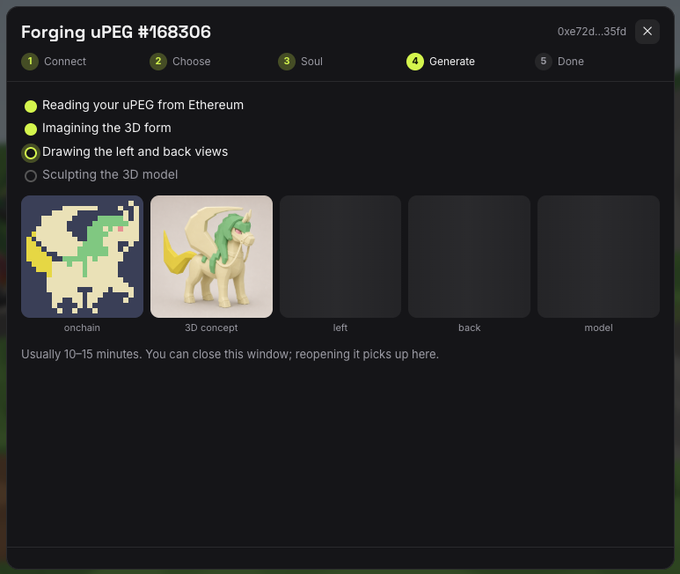The width and height of the screenshot is (680, 574).
Task: Click the 'left' caption label
Action: pyautogui.click(x=340, y=328)
